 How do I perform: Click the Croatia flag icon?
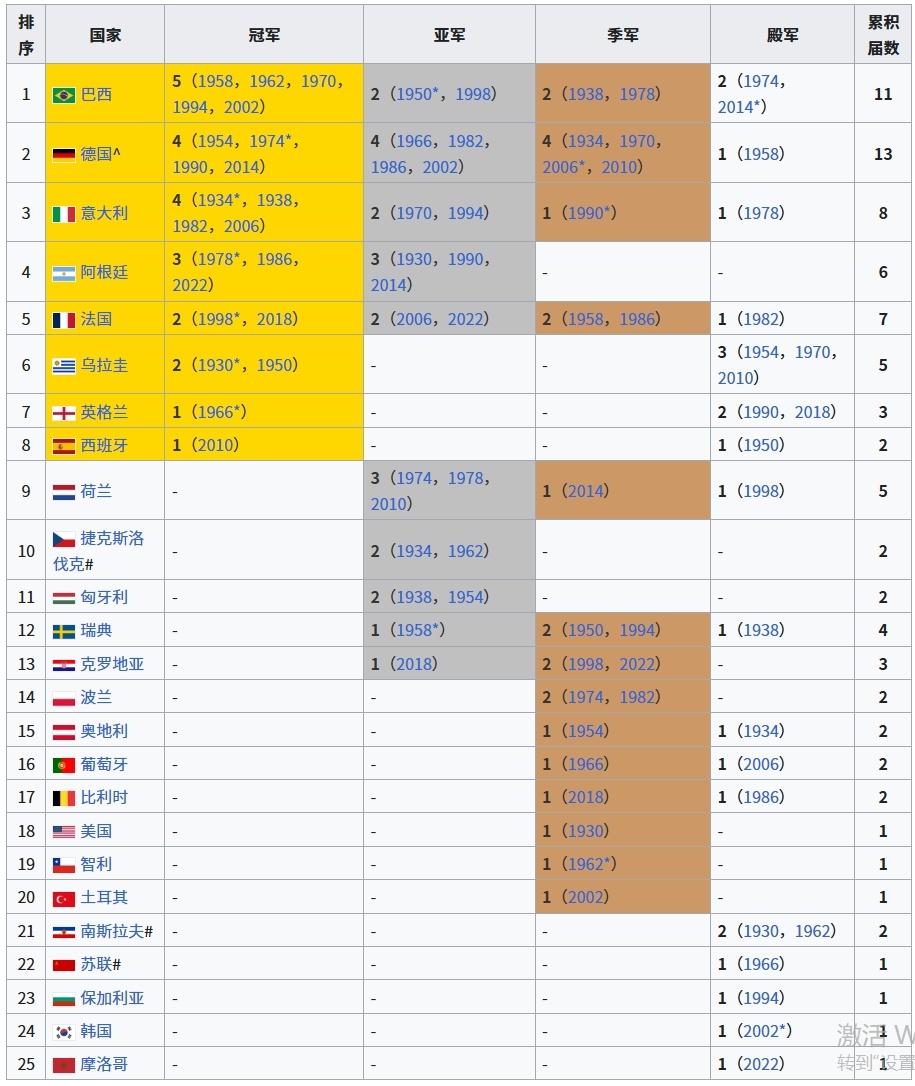[x=64, y=665]
